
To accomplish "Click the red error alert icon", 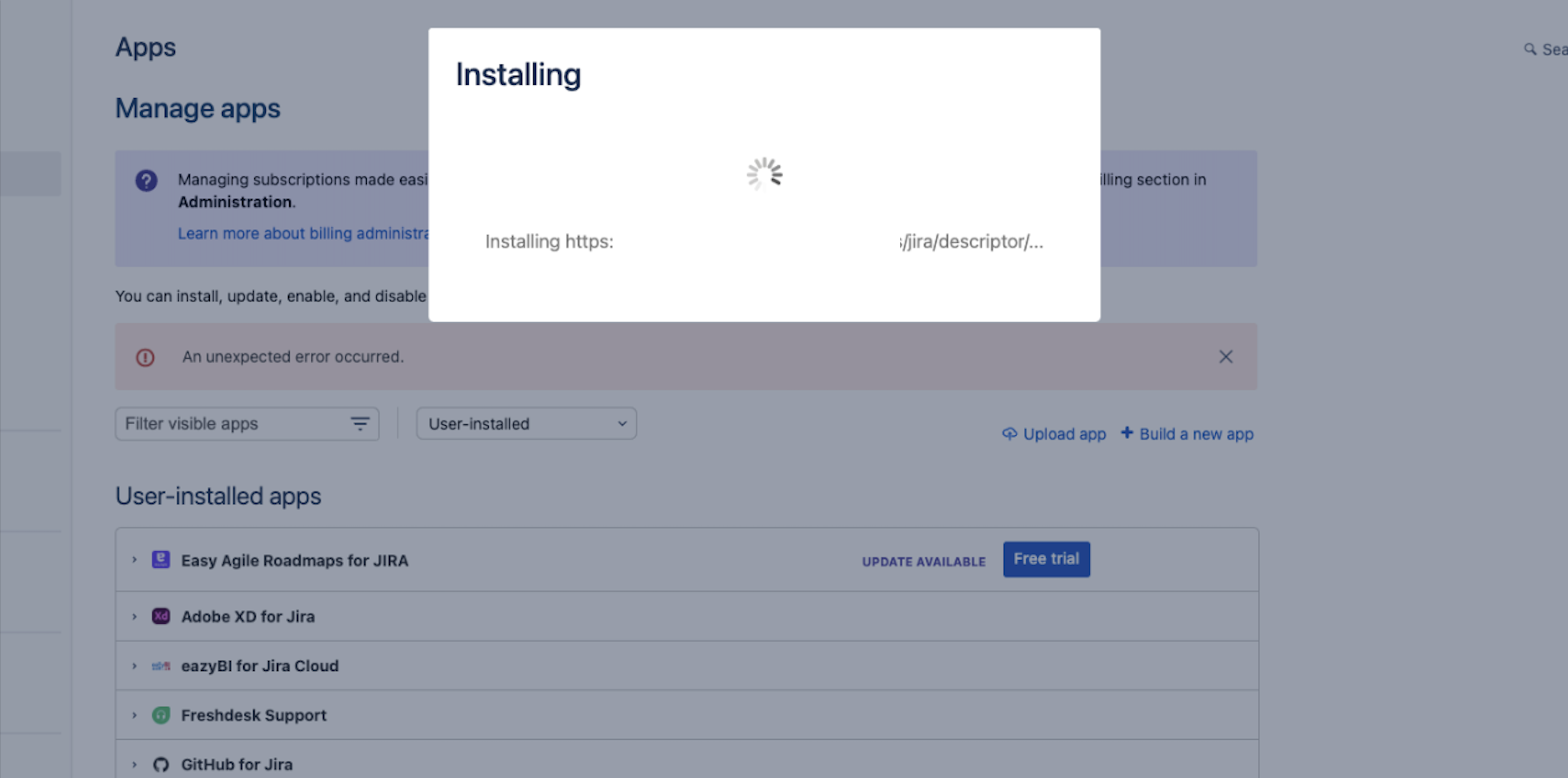I will (145, 357).
